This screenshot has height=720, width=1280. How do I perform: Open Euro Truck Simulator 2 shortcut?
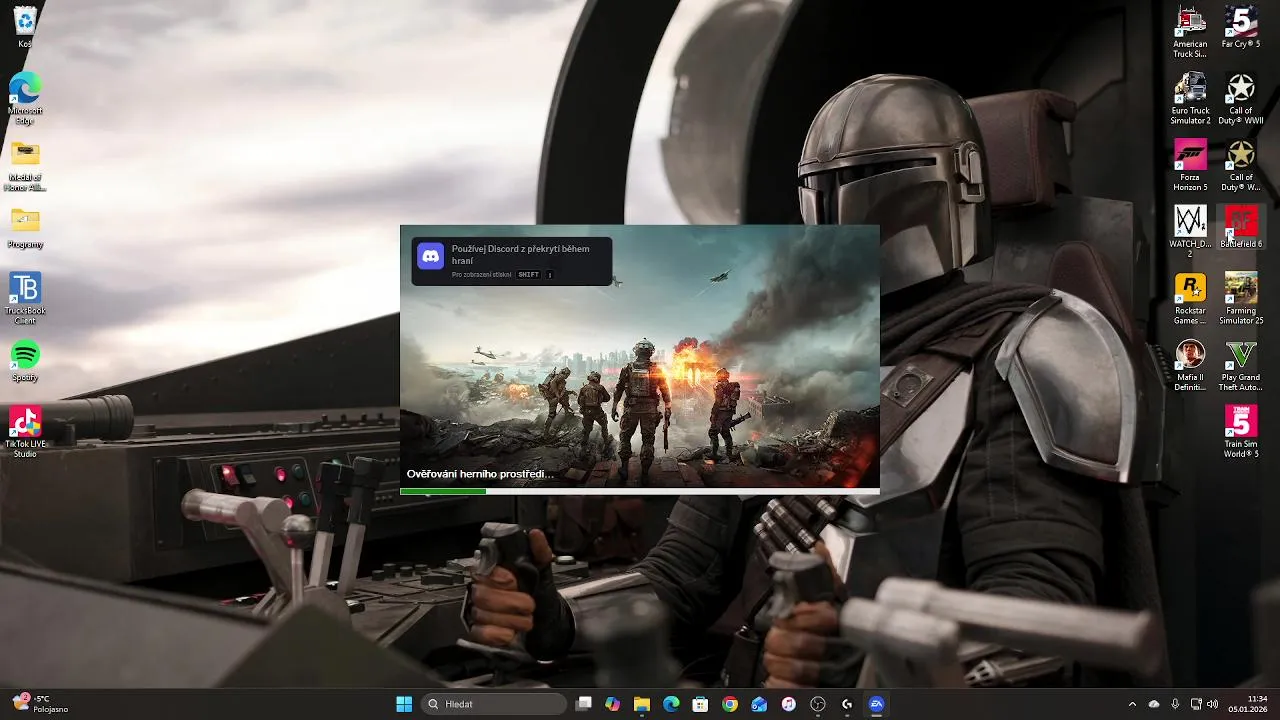coord(1190,98)
